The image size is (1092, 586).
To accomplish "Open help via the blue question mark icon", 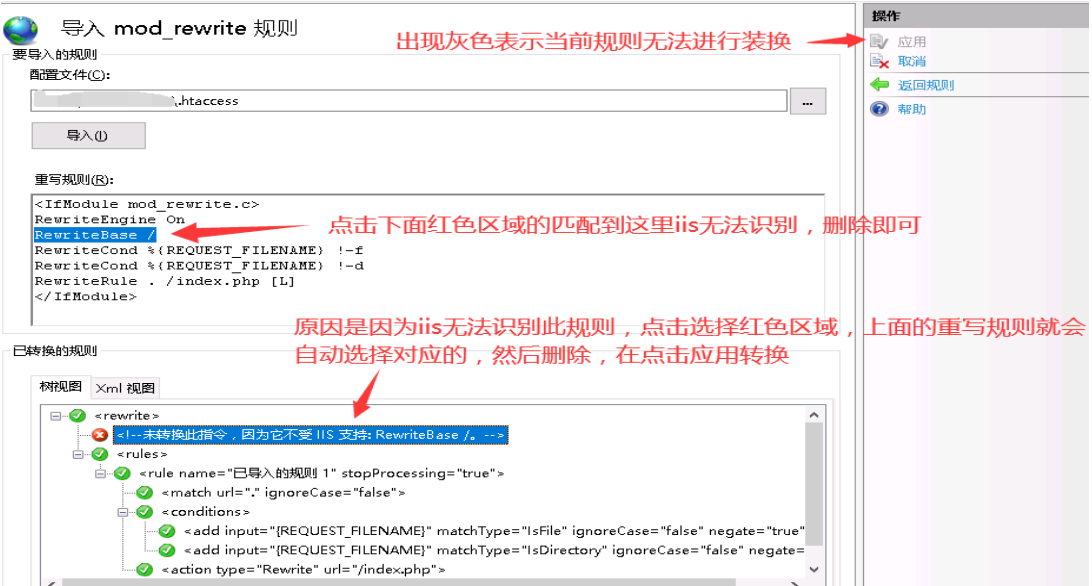I will coord(879,109).
